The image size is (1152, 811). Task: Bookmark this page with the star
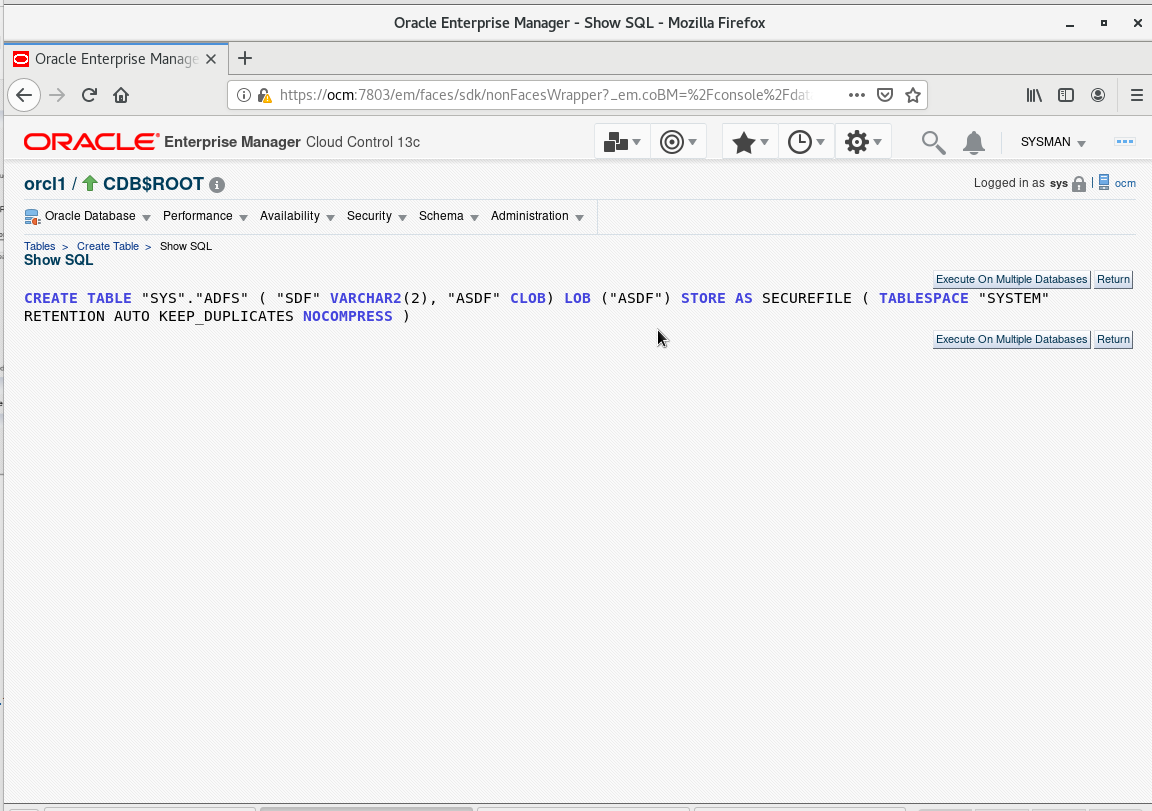[913, 95]
